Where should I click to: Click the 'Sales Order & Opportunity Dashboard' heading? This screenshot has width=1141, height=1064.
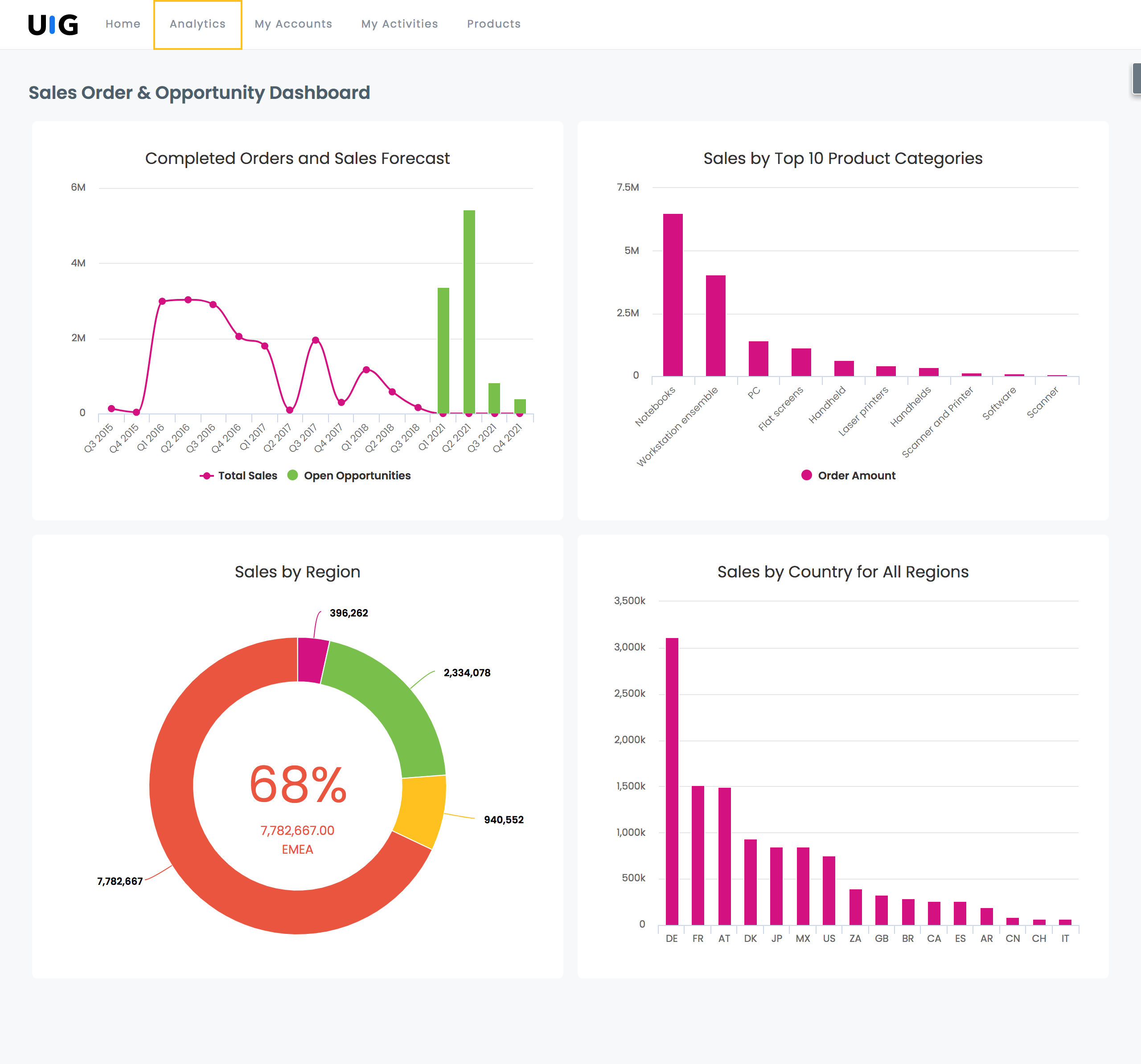coord(199,92)
